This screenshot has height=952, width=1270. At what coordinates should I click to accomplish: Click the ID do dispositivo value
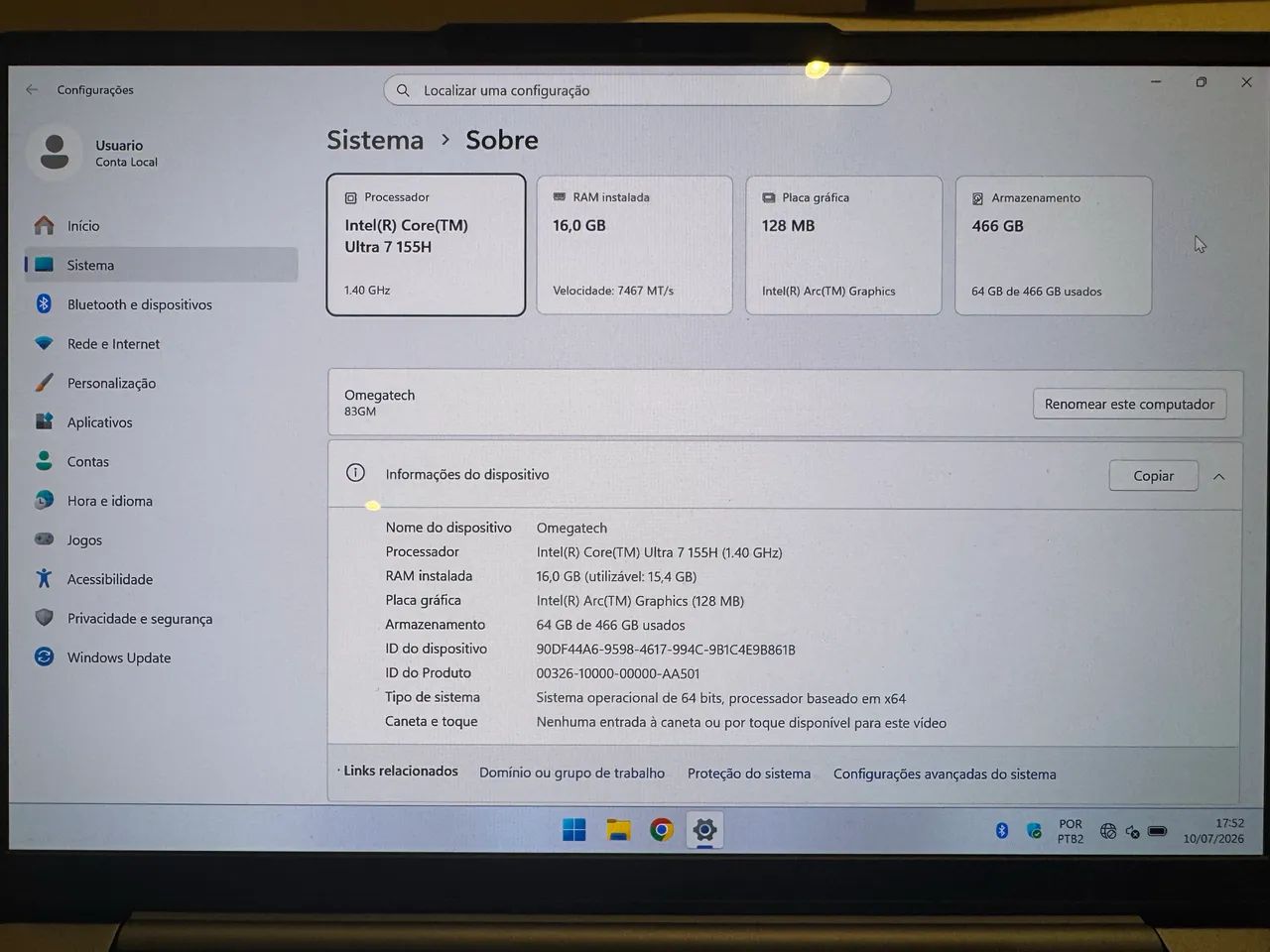(666, 650)
